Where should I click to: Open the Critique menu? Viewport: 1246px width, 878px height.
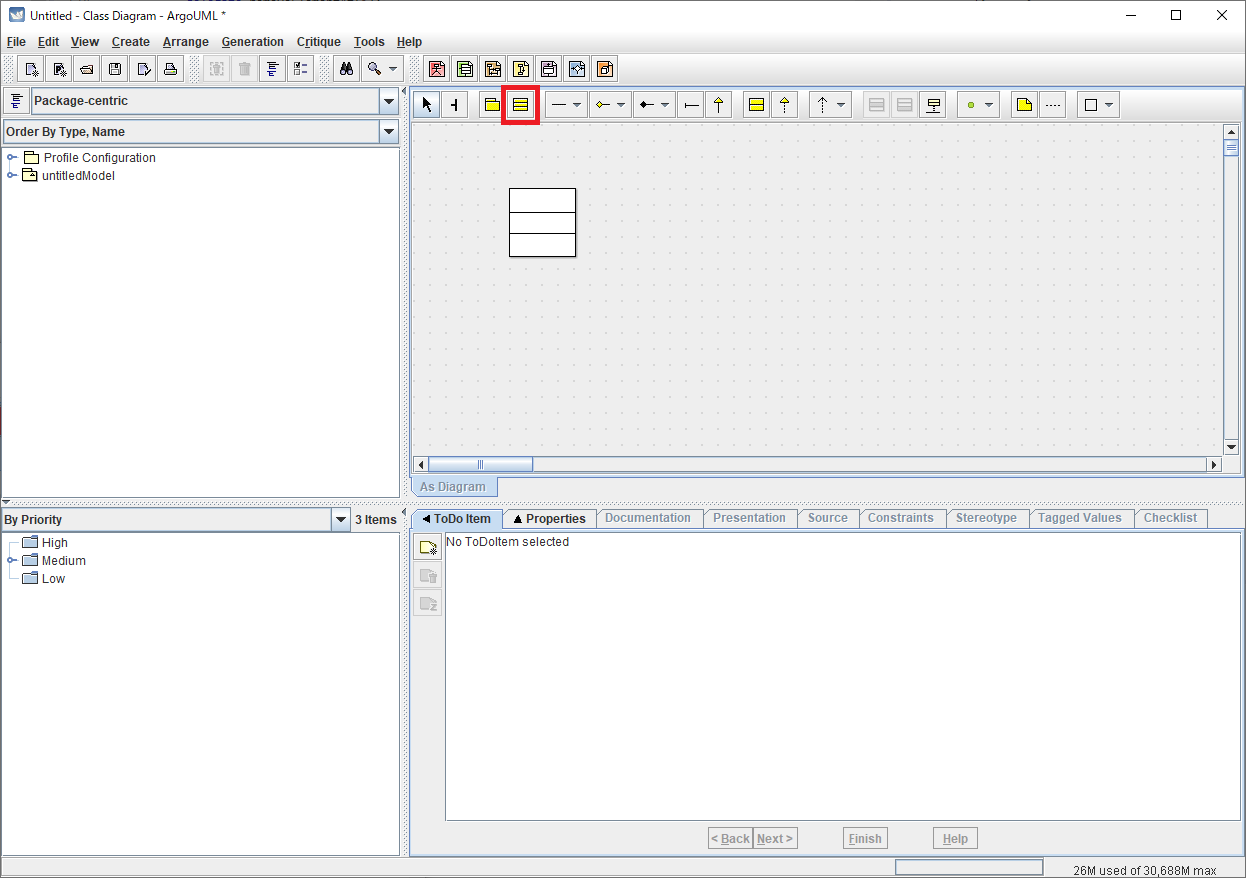coord(318,42)
